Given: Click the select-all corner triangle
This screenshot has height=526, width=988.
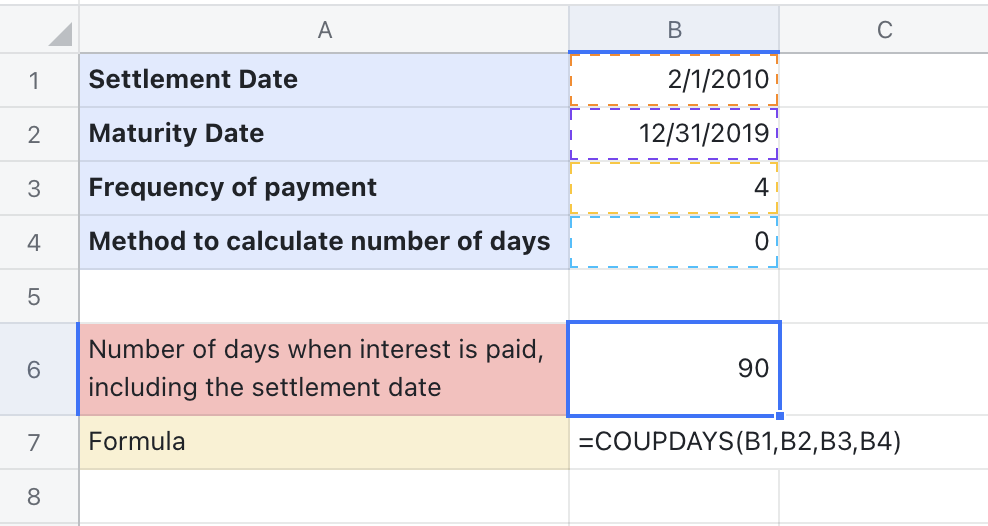Looking at the screenshot, I should pos(59,34).
